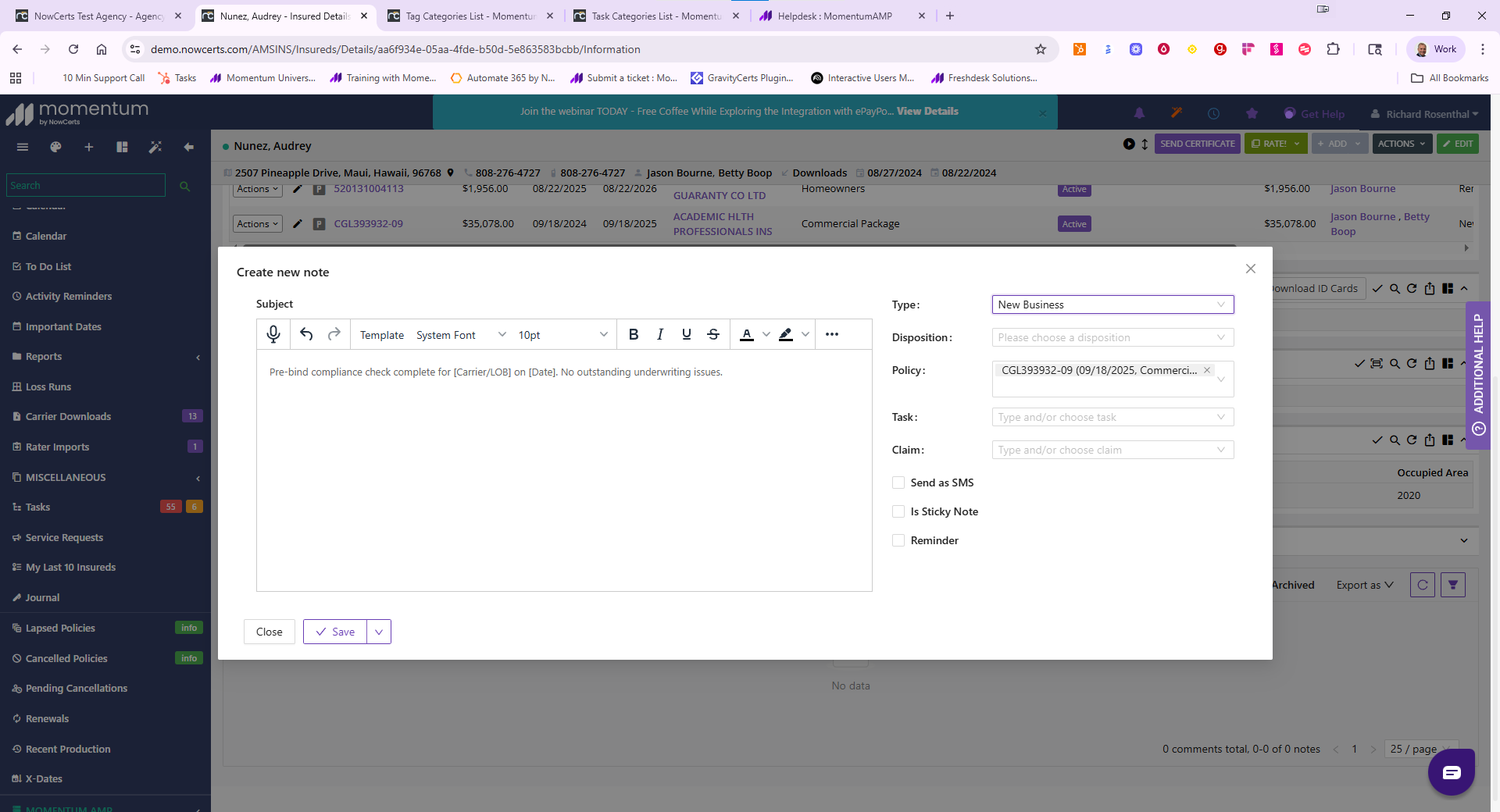Open the notifications bell icon
The image size is (1500, 812).
coord(1139,113)
